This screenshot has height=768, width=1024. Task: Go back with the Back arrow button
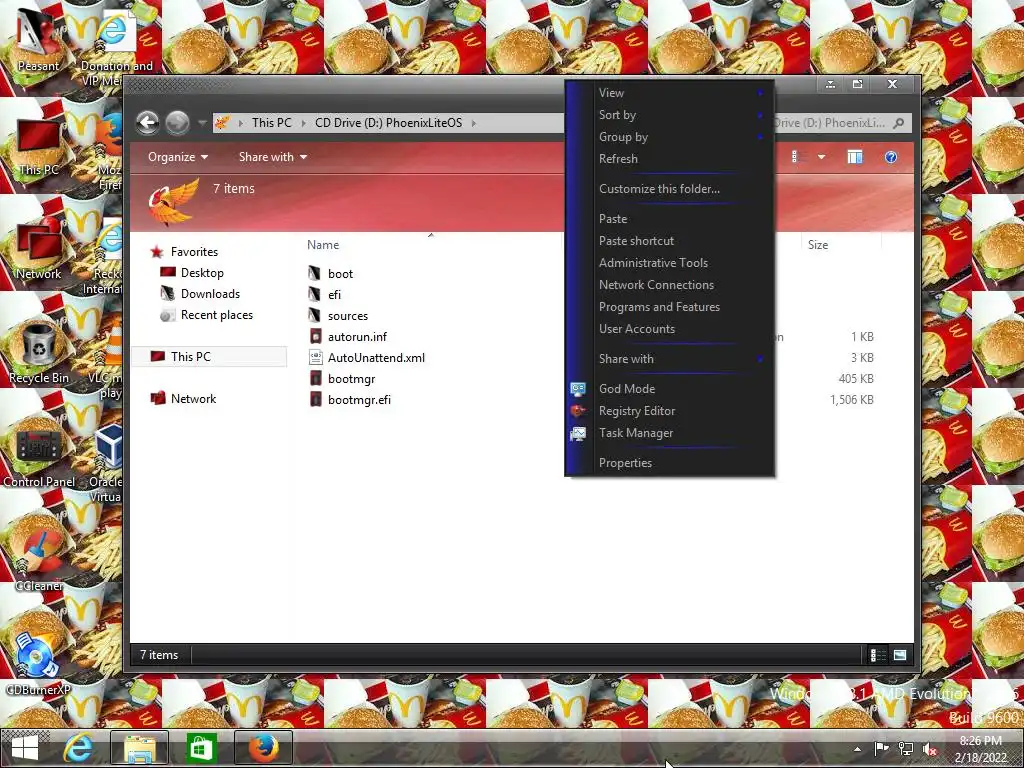click(148, 122)
